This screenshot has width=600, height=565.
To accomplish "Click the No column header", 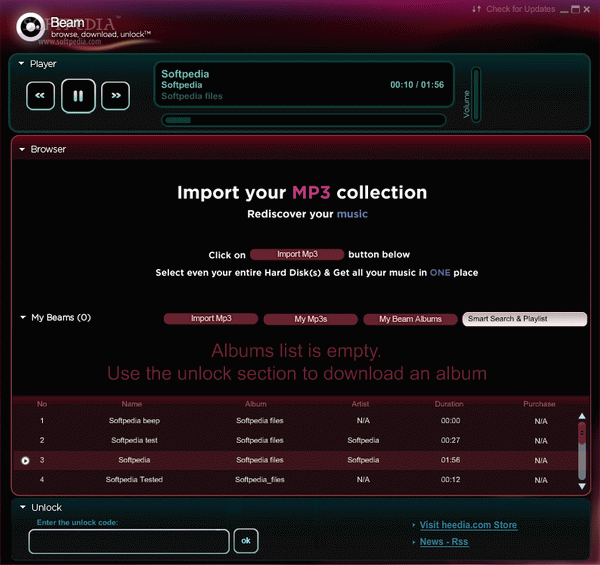I will (x=42, y=404).
